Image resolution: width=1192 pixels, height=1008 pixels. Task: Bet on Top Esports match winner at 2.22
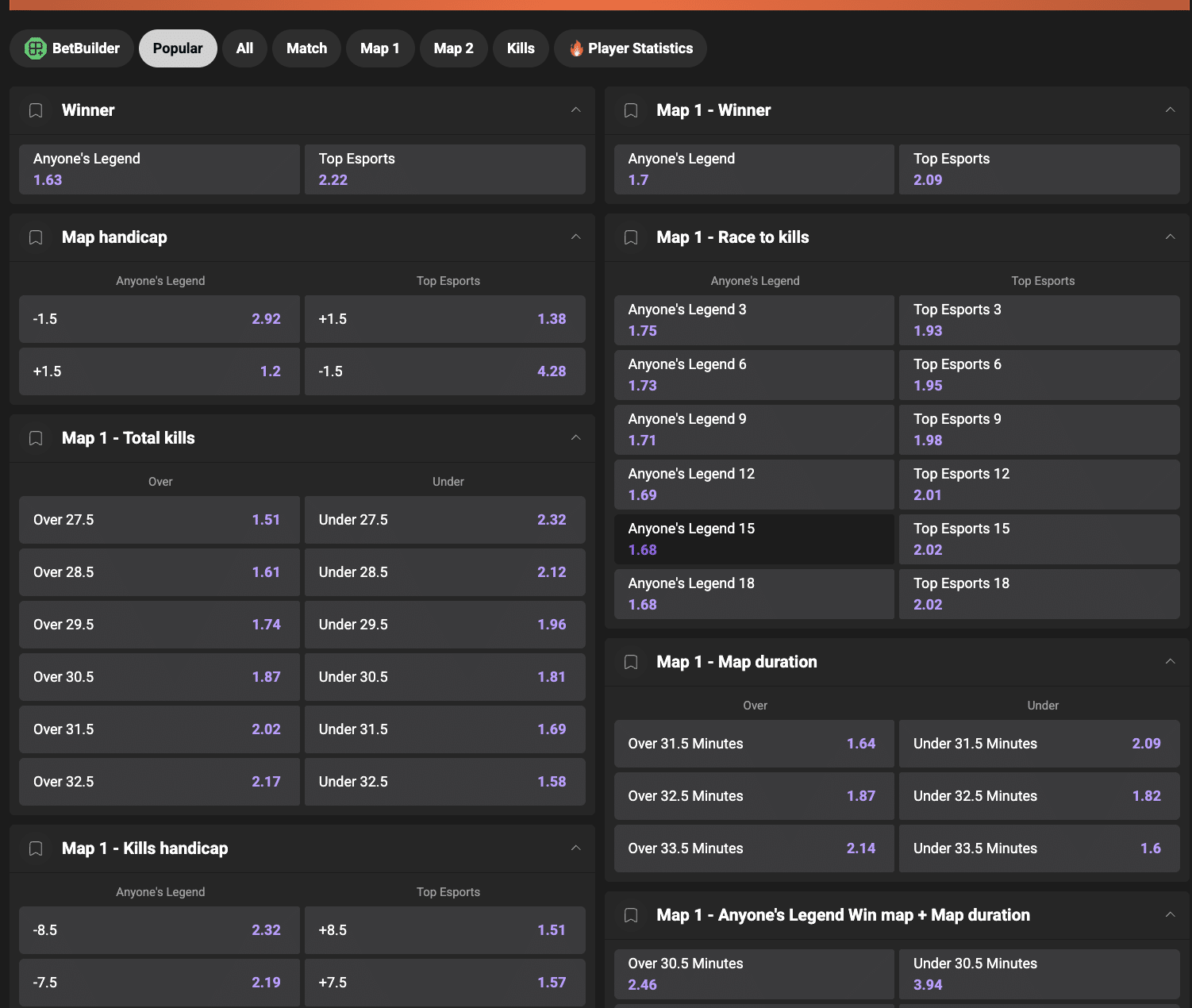tap(445, 169)
